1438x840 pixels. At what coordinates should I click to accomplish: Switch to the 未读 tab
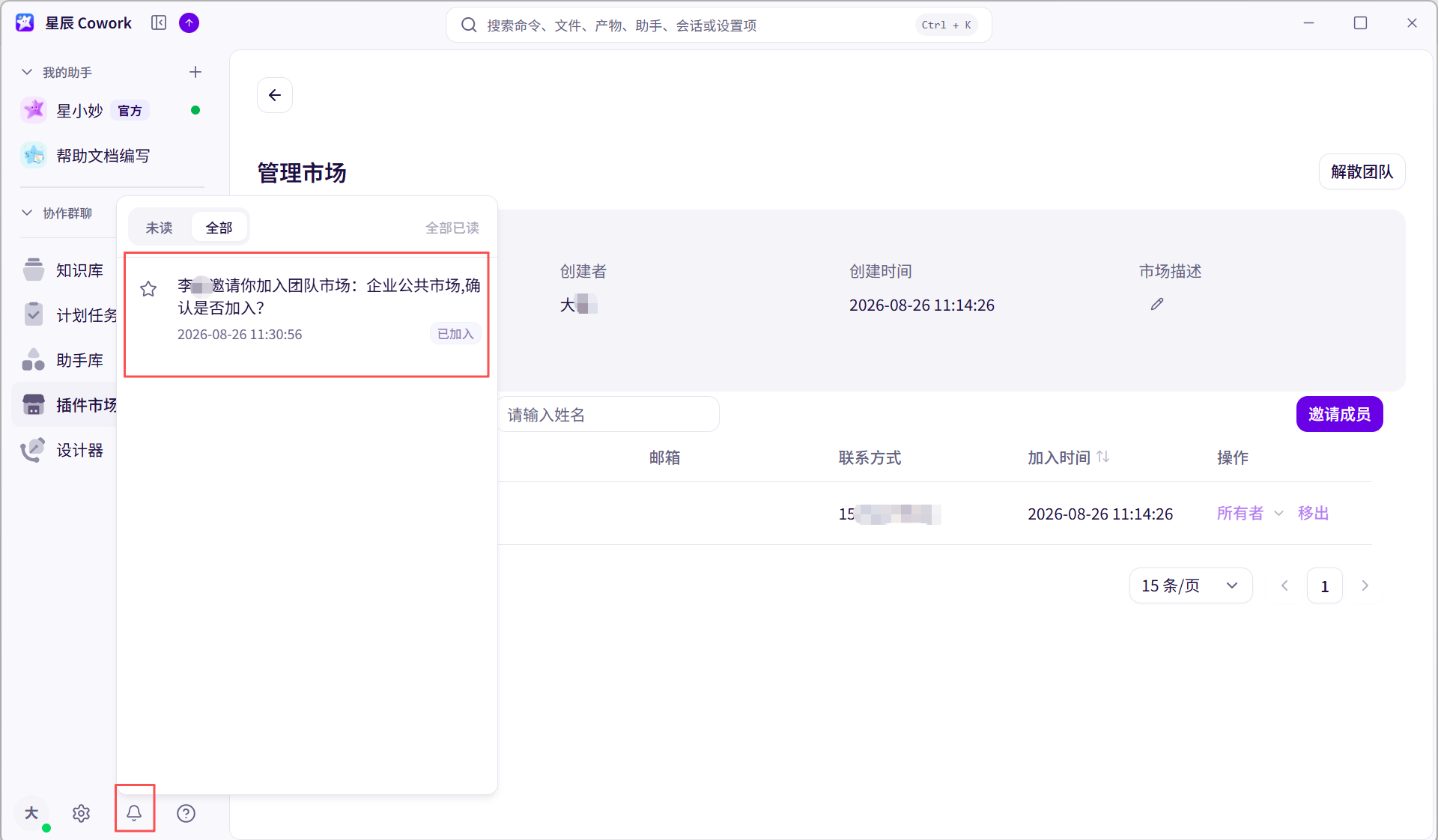(159, 228)
